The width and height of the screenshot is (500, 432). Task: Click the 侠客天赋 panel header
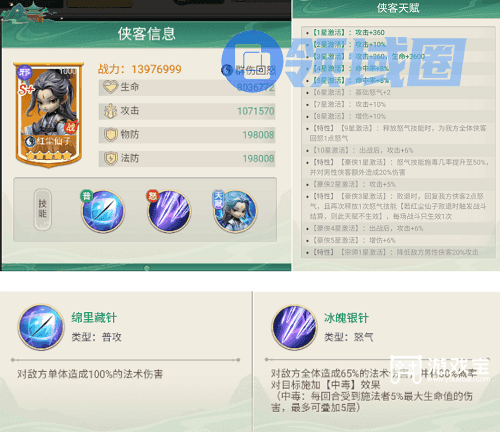(x=398, y=8)
